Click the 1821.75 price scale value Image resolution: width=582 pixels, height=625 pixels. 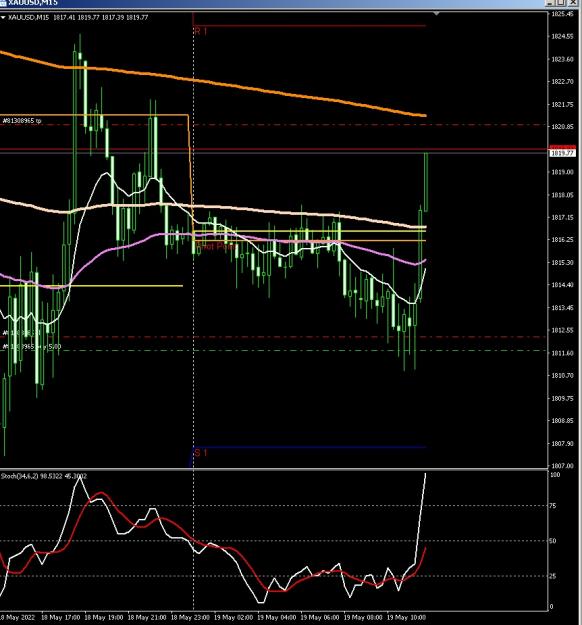click(562, 104)
